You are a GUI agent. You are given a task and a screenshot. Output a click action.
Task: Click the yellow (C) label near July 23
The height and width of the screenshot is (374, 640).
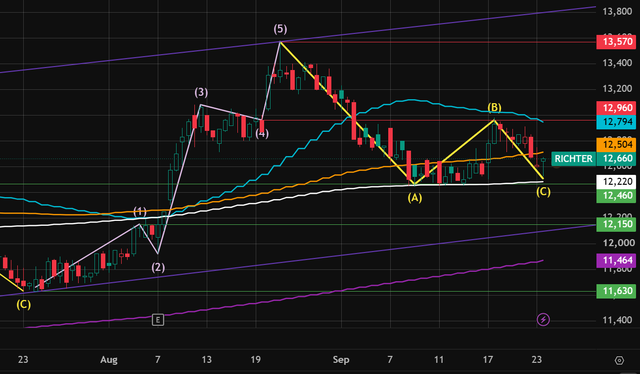click(x=23, y=305)
